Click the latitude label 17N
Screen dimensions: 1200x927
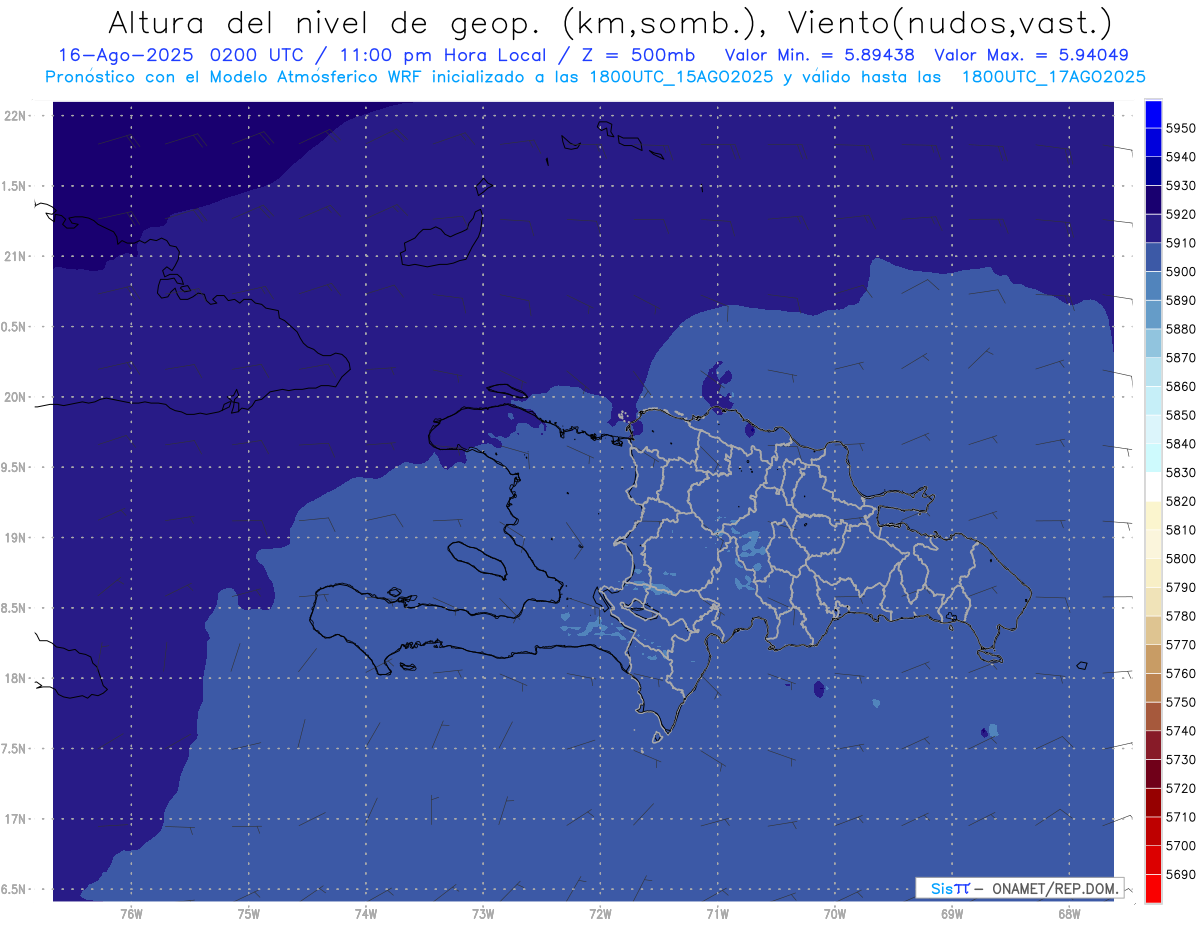[15, 819]
